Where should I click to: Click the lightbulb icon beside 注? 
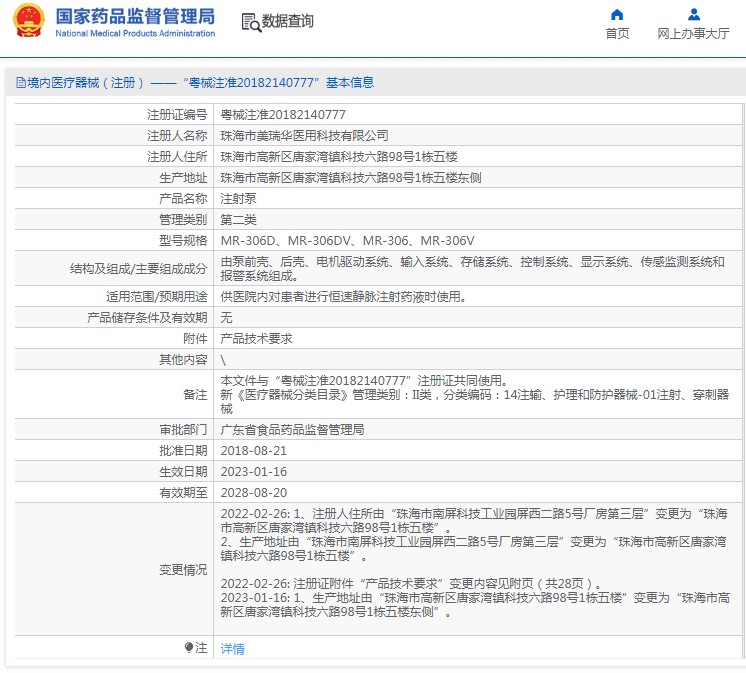point(189,647)
